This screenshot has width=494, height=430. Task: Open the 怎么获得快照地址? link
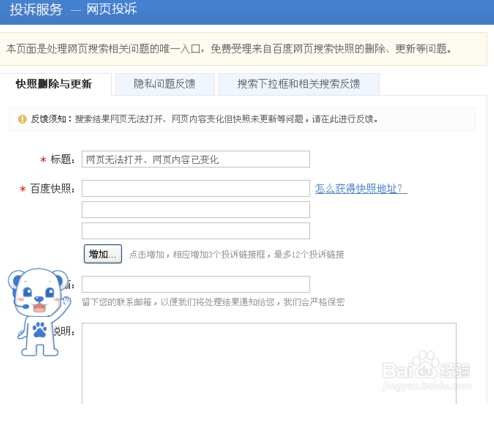pyautogui.click(x=361, y=188)
